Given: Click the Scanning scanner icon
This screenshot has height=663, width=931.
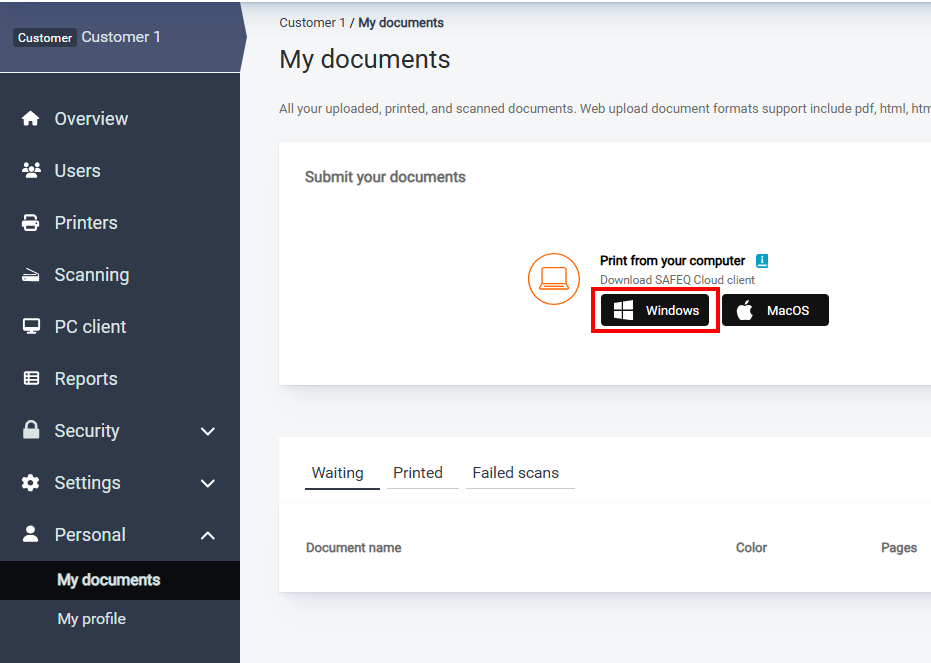Looking at the screenshot, I should [x=31, y=275].
